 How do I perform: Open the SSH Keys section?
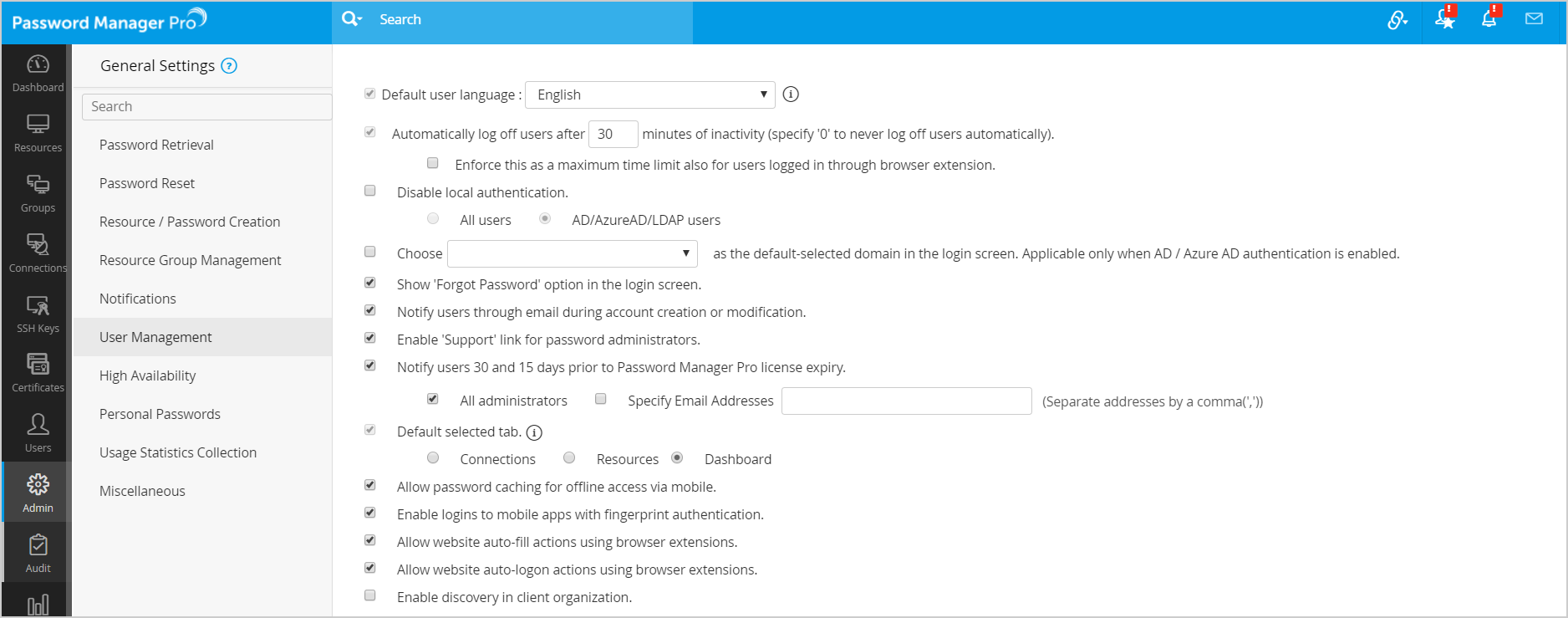coord(38,314)
